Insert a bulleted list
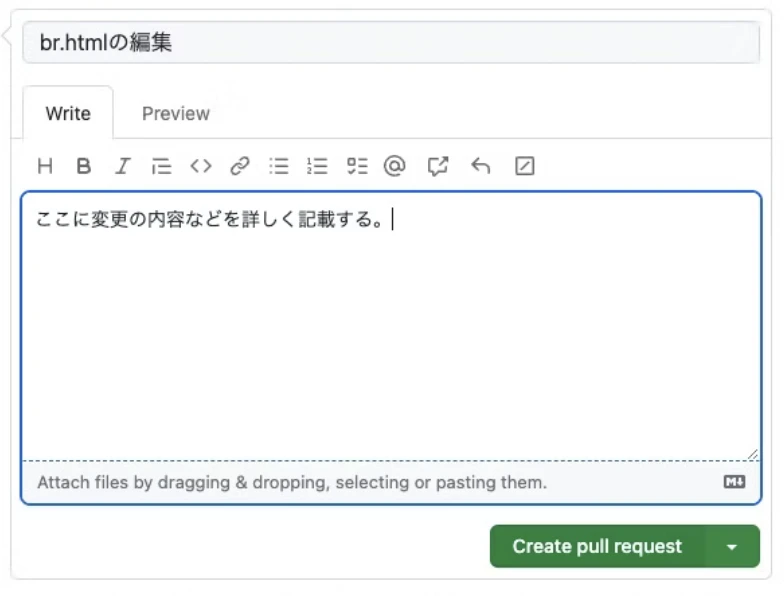Screen dimensions: 784x596 pos(279,166)
